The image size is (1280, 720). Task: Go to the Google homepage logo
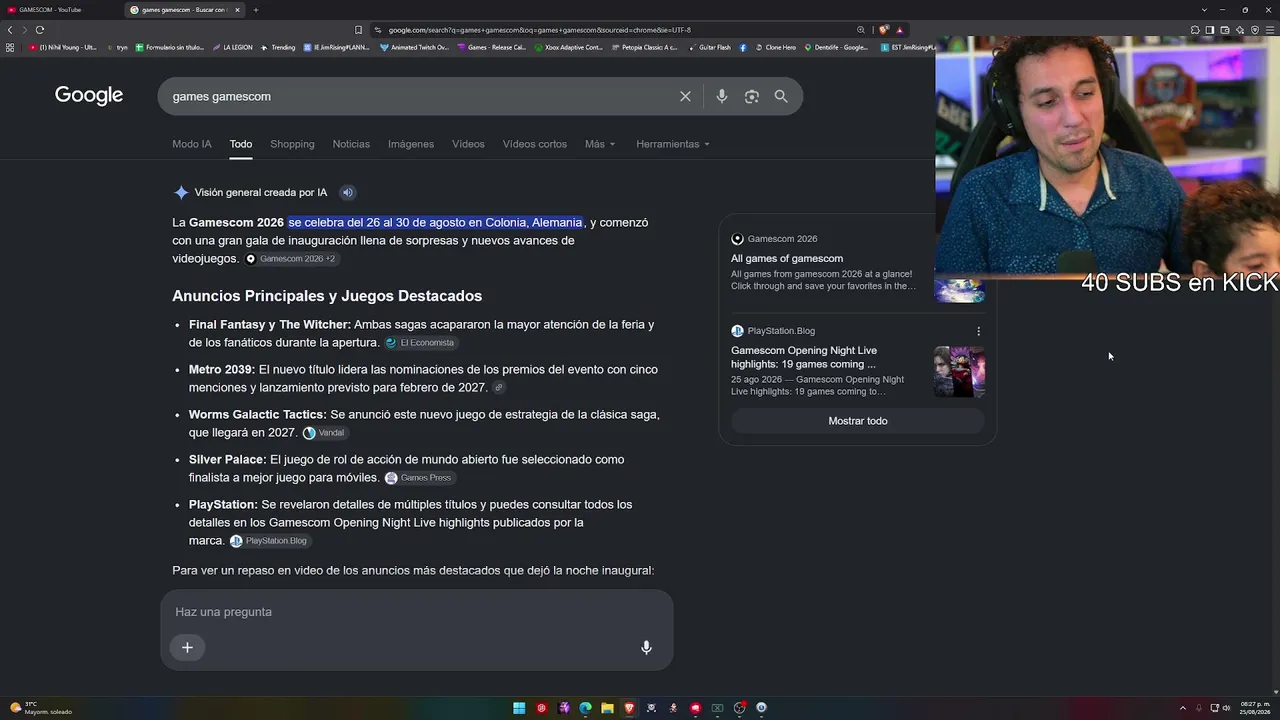pyautogui.click(x=89, y=95)
